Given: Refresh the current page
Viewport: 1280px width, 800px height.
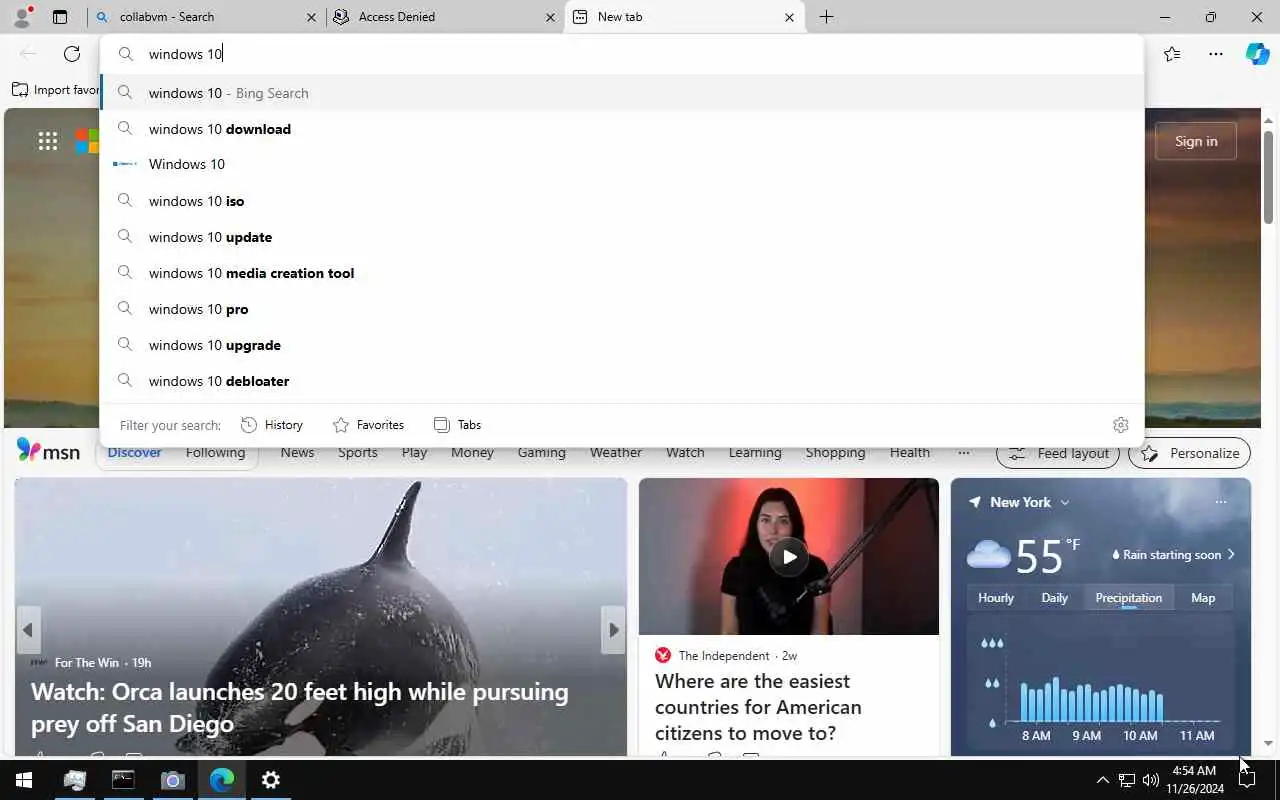Looking at the screenshot, I should (72, 54).
